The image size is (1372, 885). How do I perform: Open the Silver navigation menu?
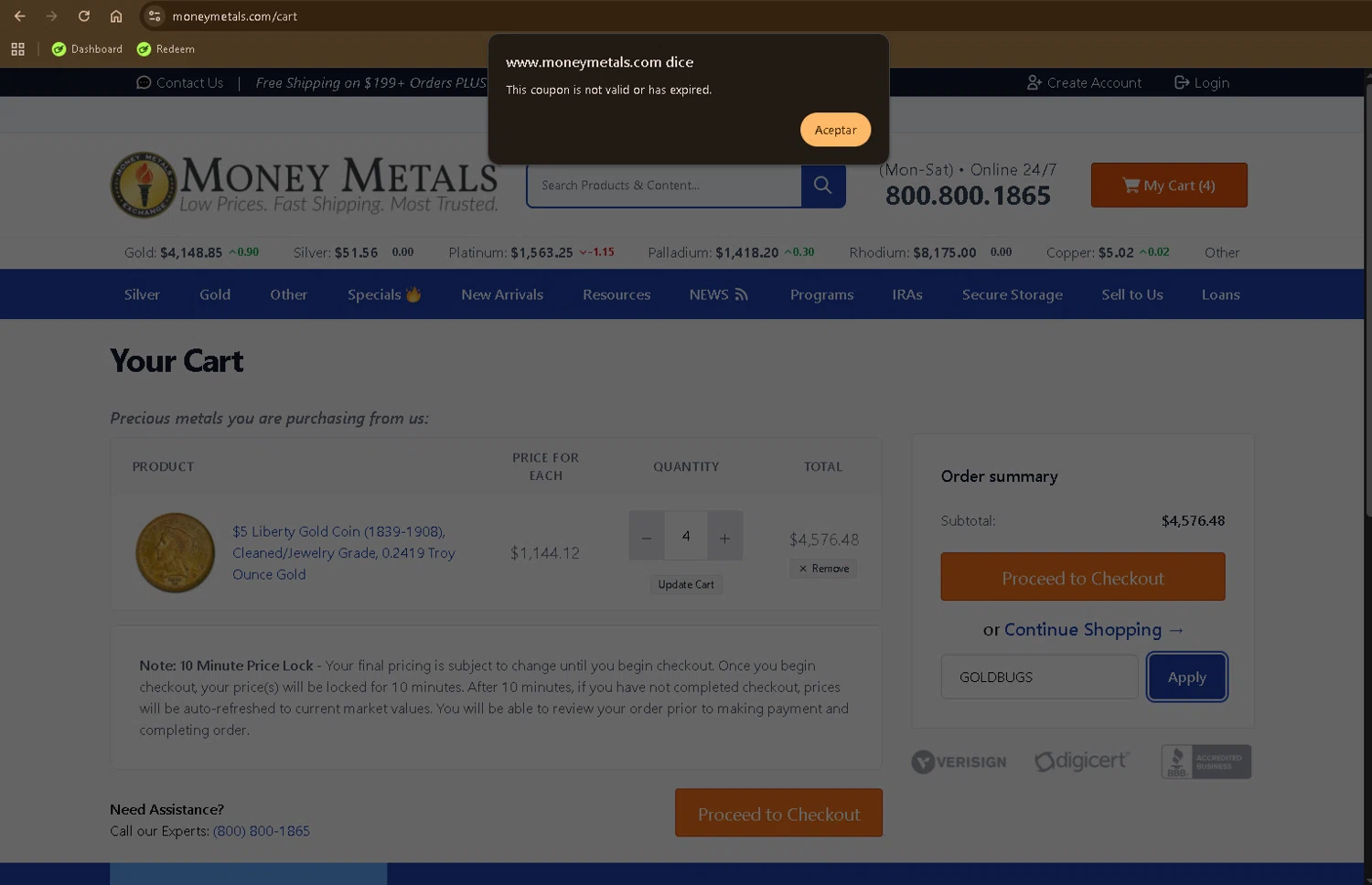(142, 294)
